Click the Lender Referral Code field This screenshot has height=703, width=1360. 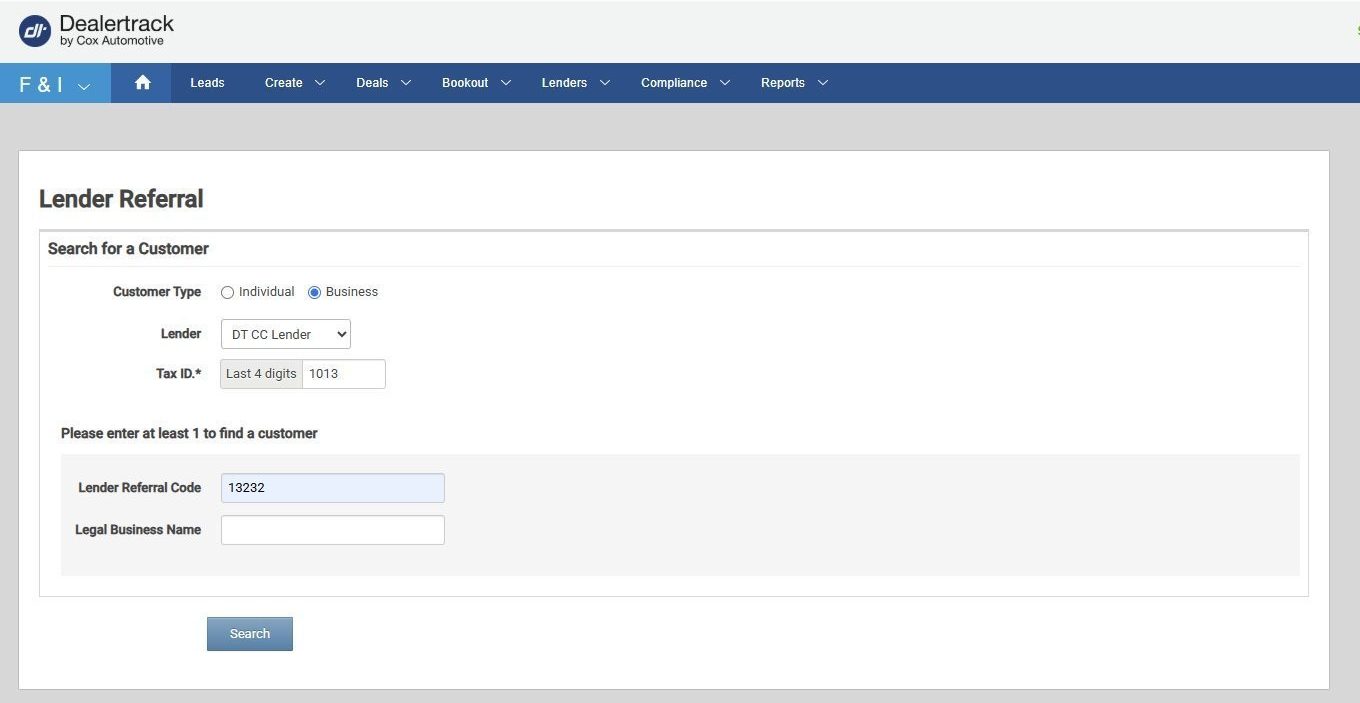tap(332, 488)
